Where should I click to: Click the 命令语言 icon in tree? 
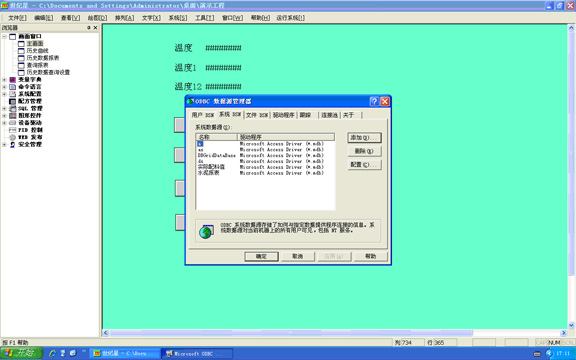point(12,87)
